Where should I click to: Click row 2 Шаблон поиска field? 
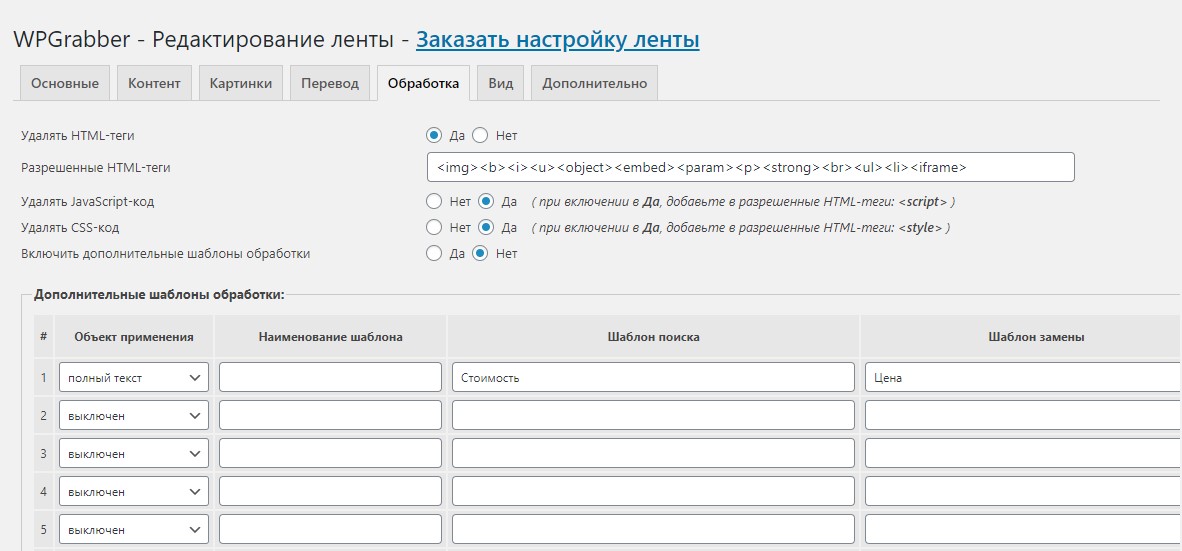tap(654, 415)
